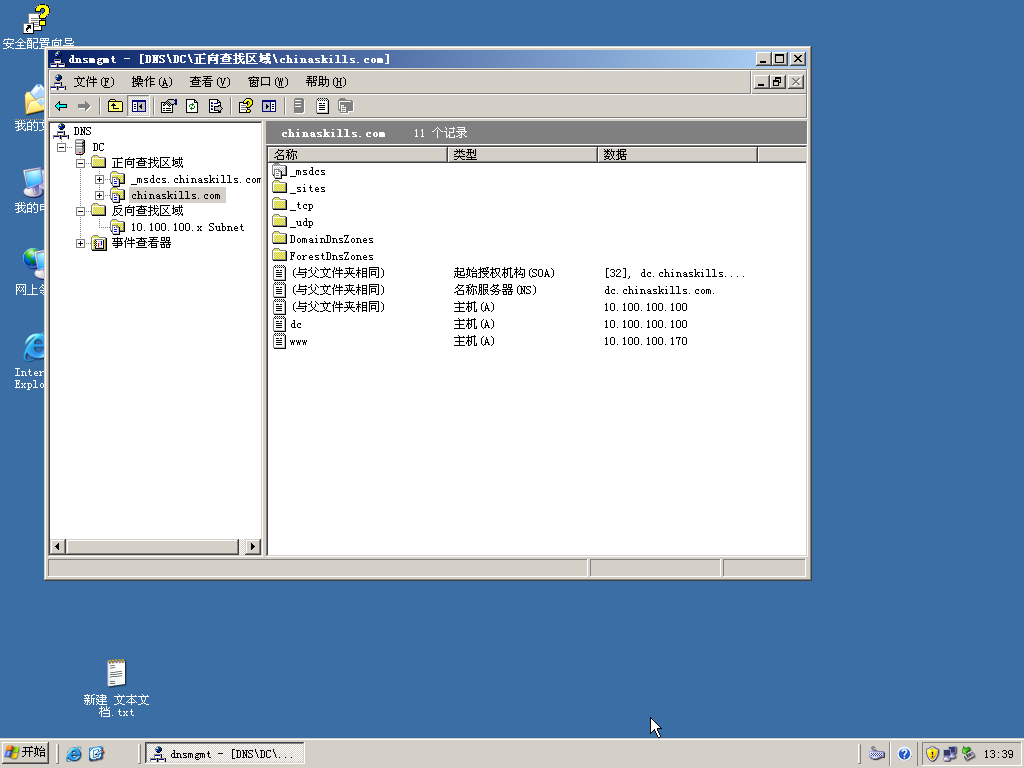Select _msdcs.chinaskills.com zone in tree

pyautogui.click(x=195, y=179)
